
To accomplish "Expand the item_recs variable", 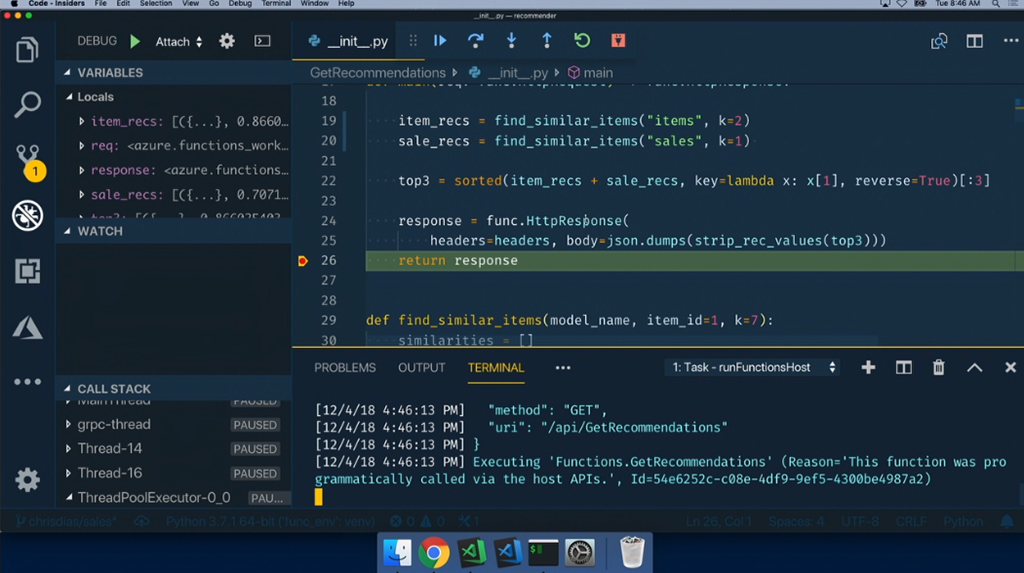I will [82, 122].
